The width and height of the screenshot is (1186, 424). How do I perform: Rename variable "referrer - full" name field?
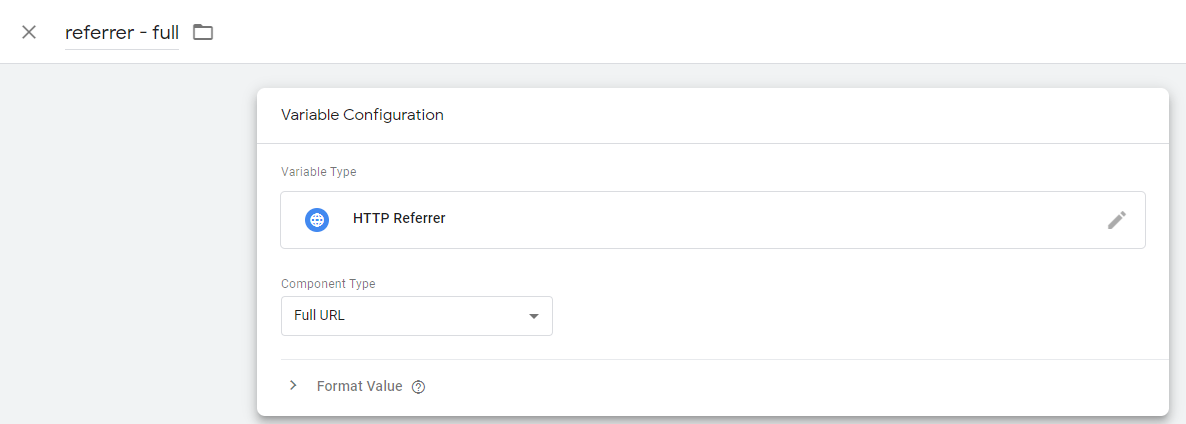tap(121, 32)
